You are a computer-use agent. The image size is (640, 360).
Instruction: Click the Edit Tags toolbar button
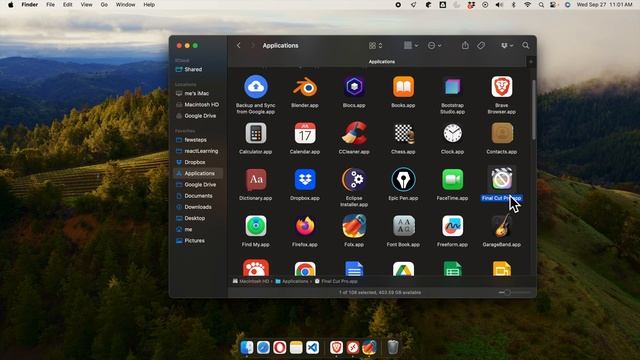(x=481, y=45)
